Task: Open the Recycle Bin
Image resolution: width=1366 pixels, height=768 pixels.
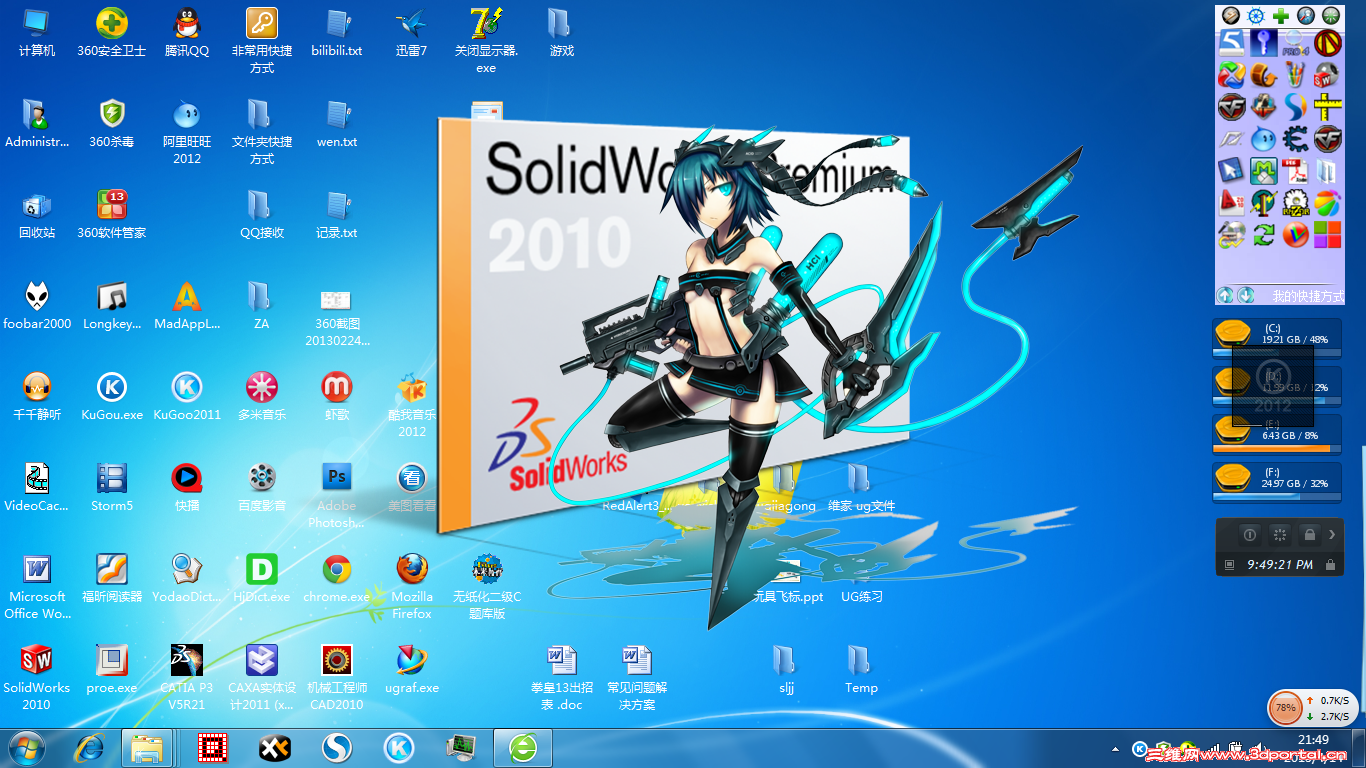Action: [36, 205]
